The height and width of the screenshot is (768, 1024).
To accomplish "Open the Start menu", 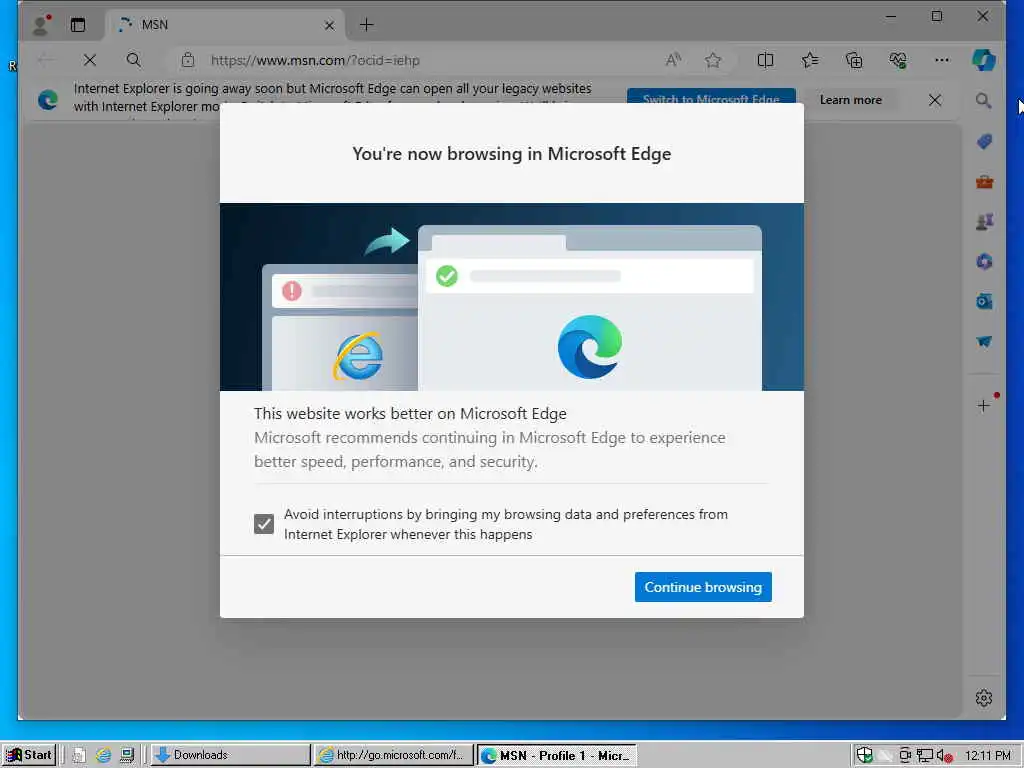I will coord(29,755).
